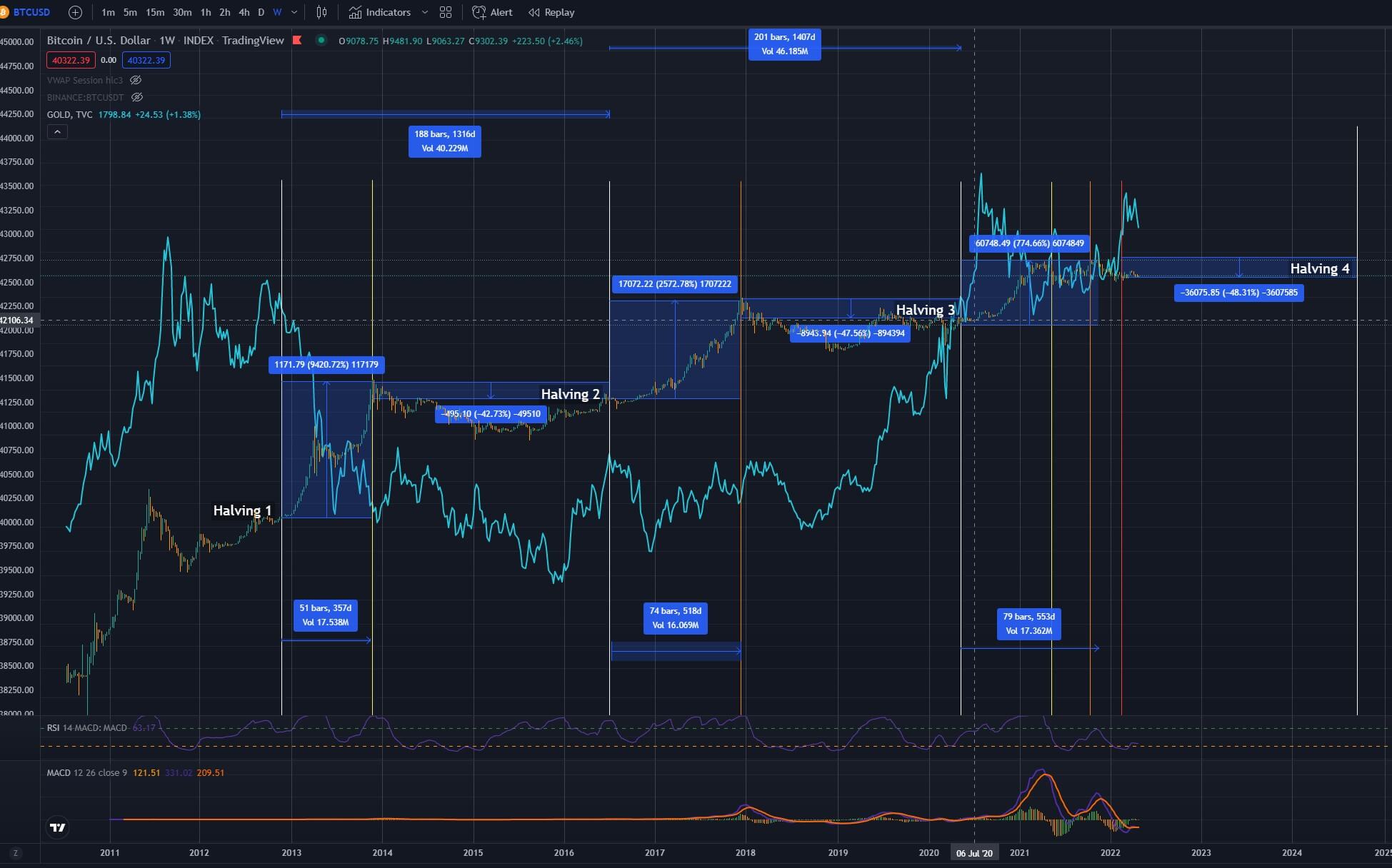Select the Bitcoin / U.S. Dollar chart title
1392x868 pixels.
(99, 40)
